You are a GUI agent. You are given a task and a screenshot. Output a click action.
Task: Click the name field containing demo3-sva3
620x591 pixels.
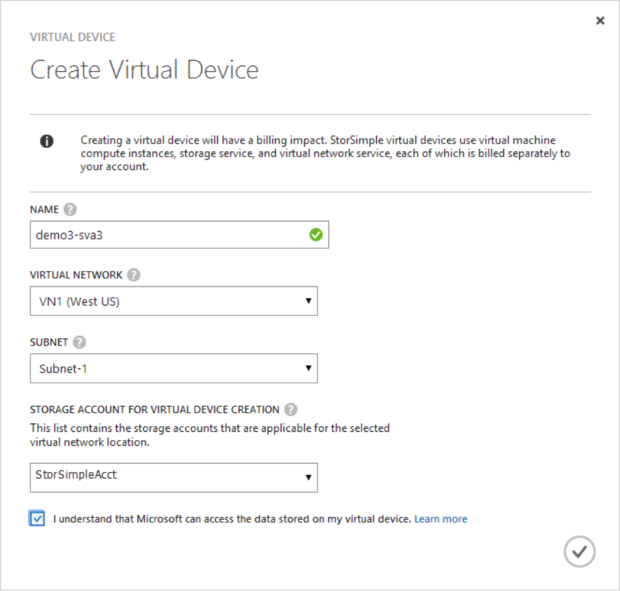tap(179, 235)
